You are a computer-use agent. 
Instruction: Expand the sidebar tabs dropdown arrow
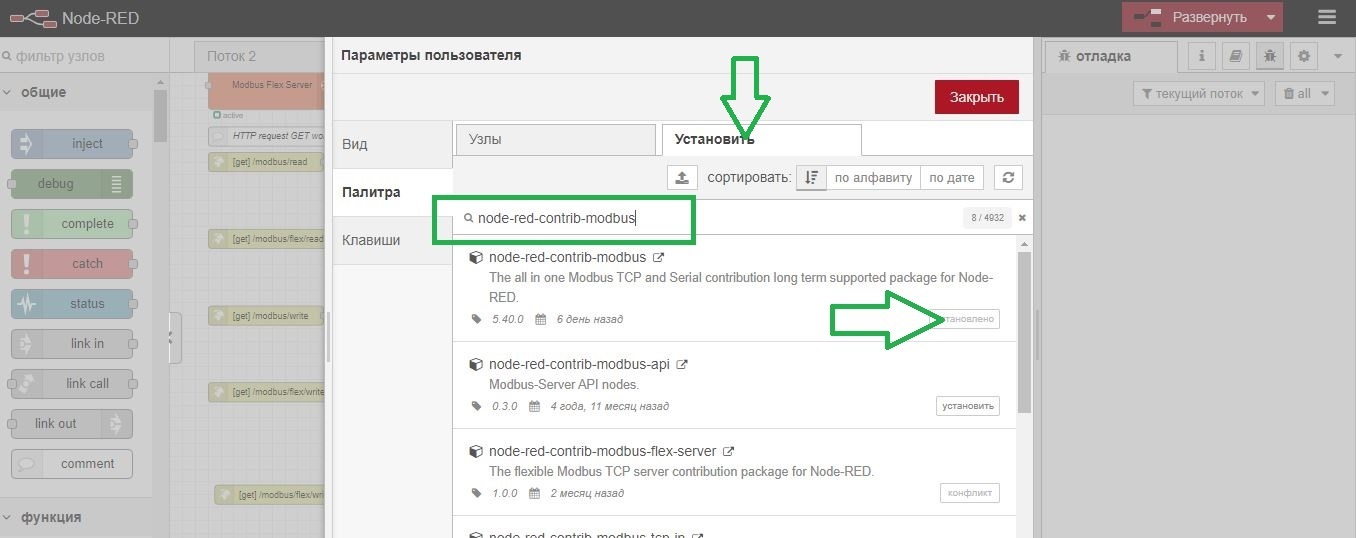click(1338, 56)
